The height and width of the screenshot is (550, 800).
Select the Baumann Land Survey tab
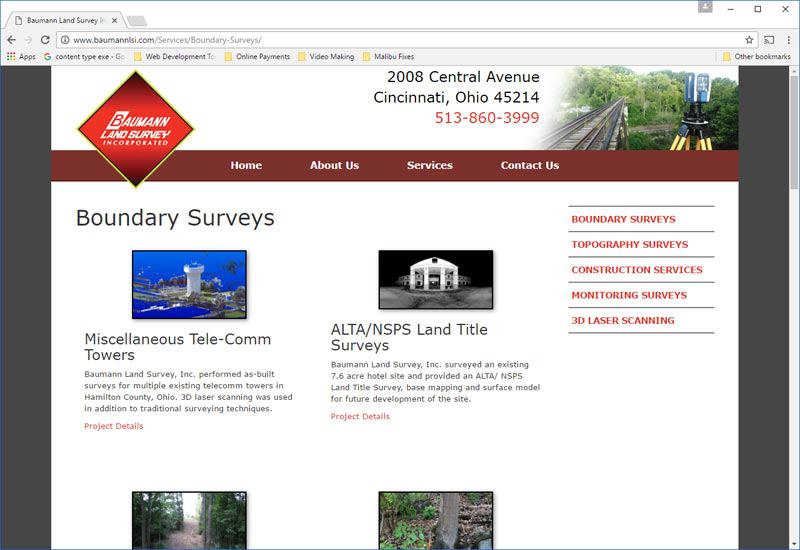(x=64, y=20)
